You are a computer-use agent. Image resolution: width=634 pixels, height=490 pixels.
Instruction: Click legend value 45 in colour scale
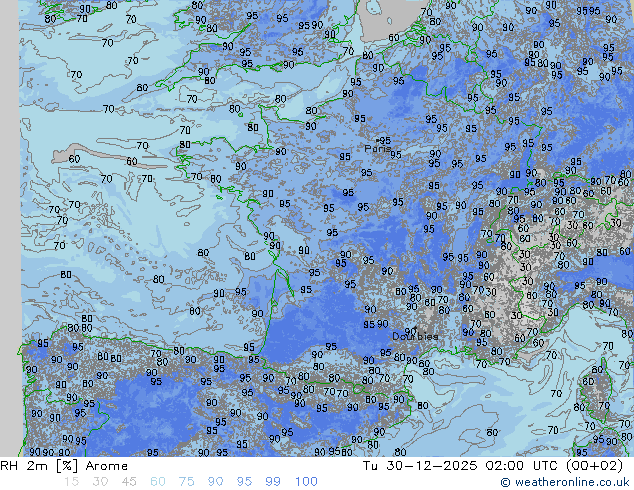pos(129,482)
